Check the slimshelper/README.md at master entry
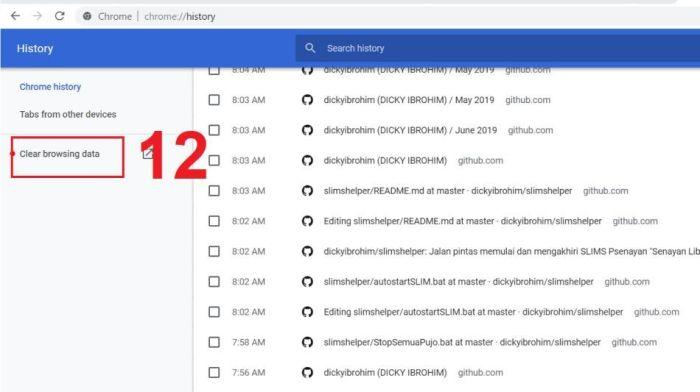Screen dimensions: 700x392 pyautogui.click(x=214, y=191)
